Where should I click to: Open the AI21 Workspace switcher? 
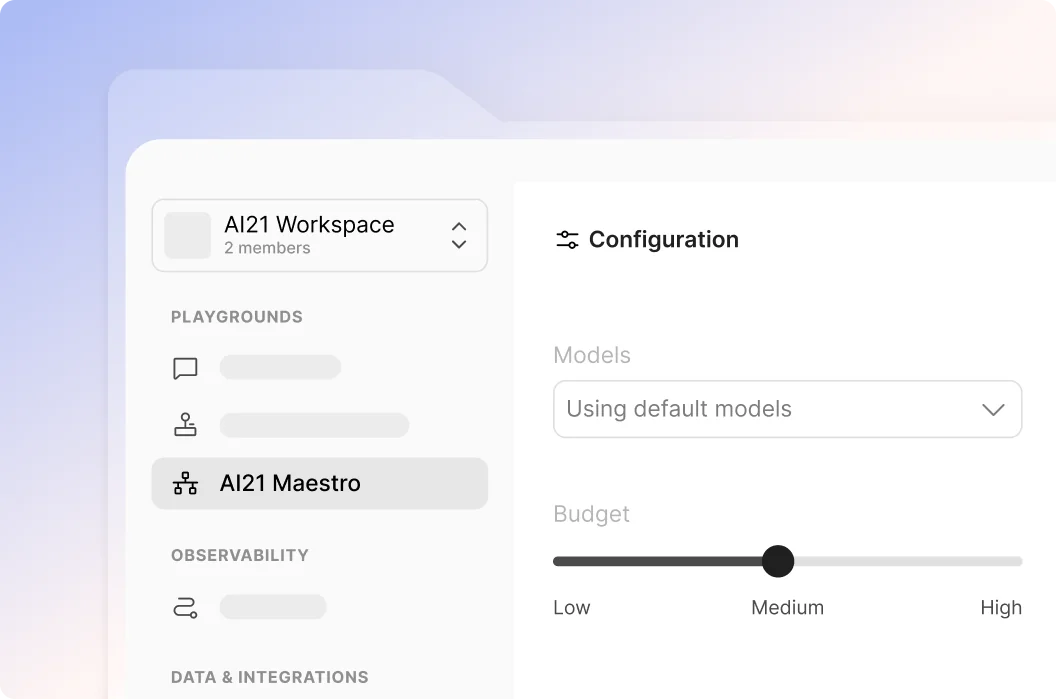click(320, 236)
